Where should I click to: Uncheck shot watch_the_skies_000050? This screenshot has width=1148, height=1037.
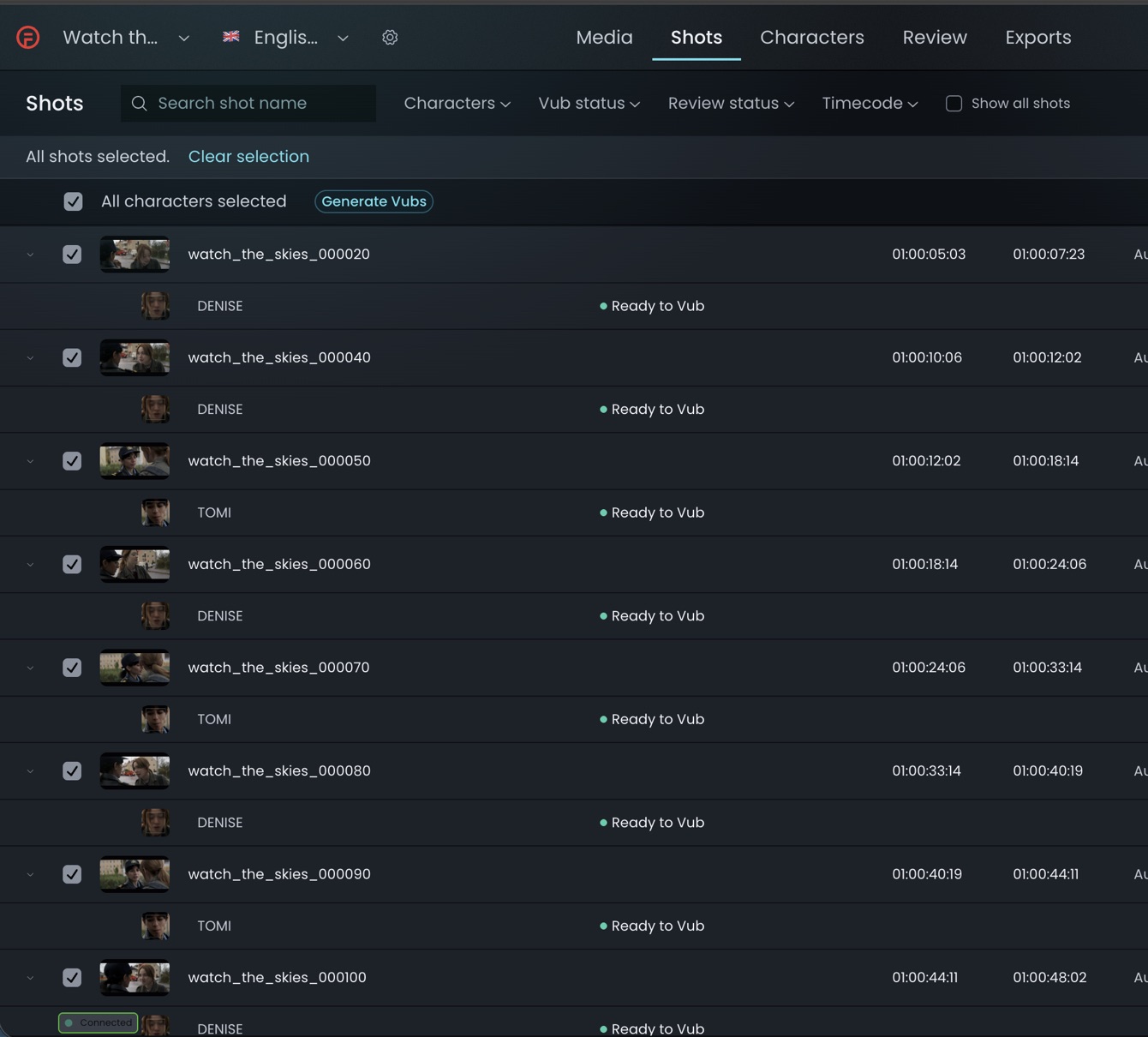tap(72, 461)
